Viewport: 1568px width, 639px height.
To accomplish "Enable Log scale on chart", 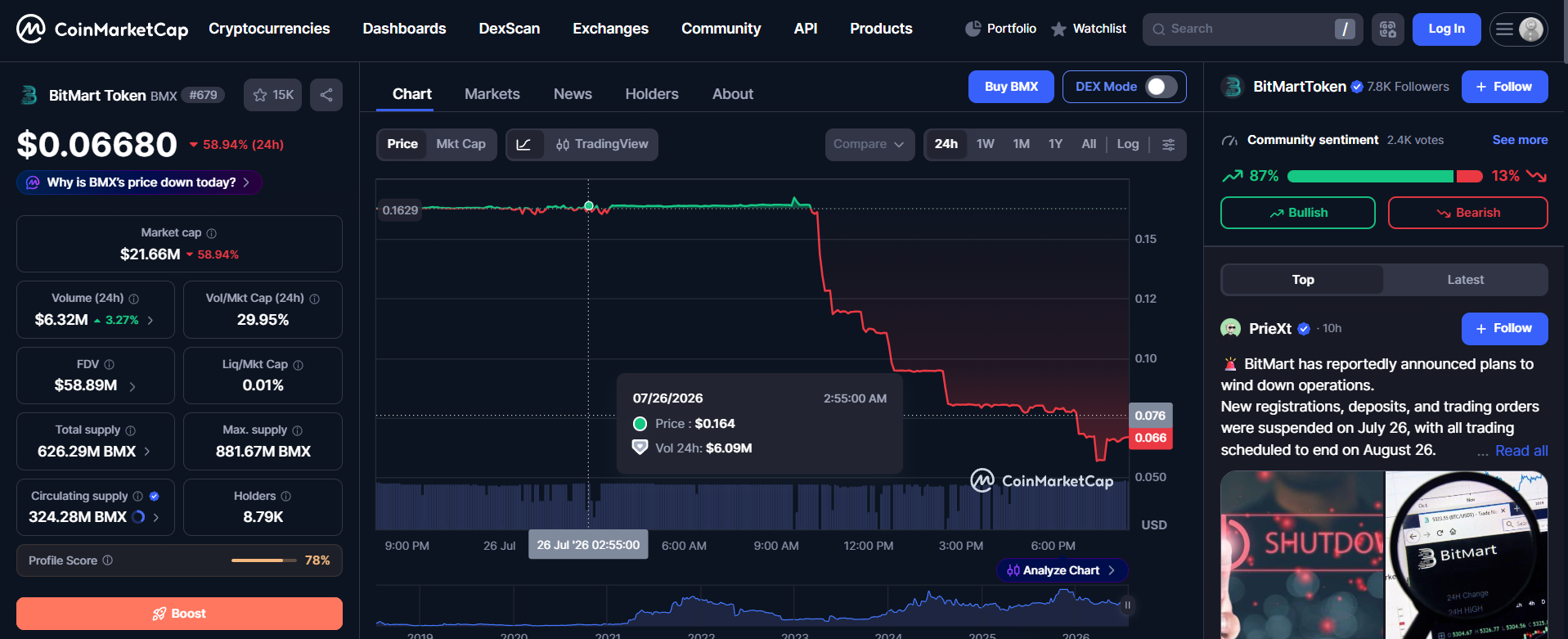I will (1128, 144).
